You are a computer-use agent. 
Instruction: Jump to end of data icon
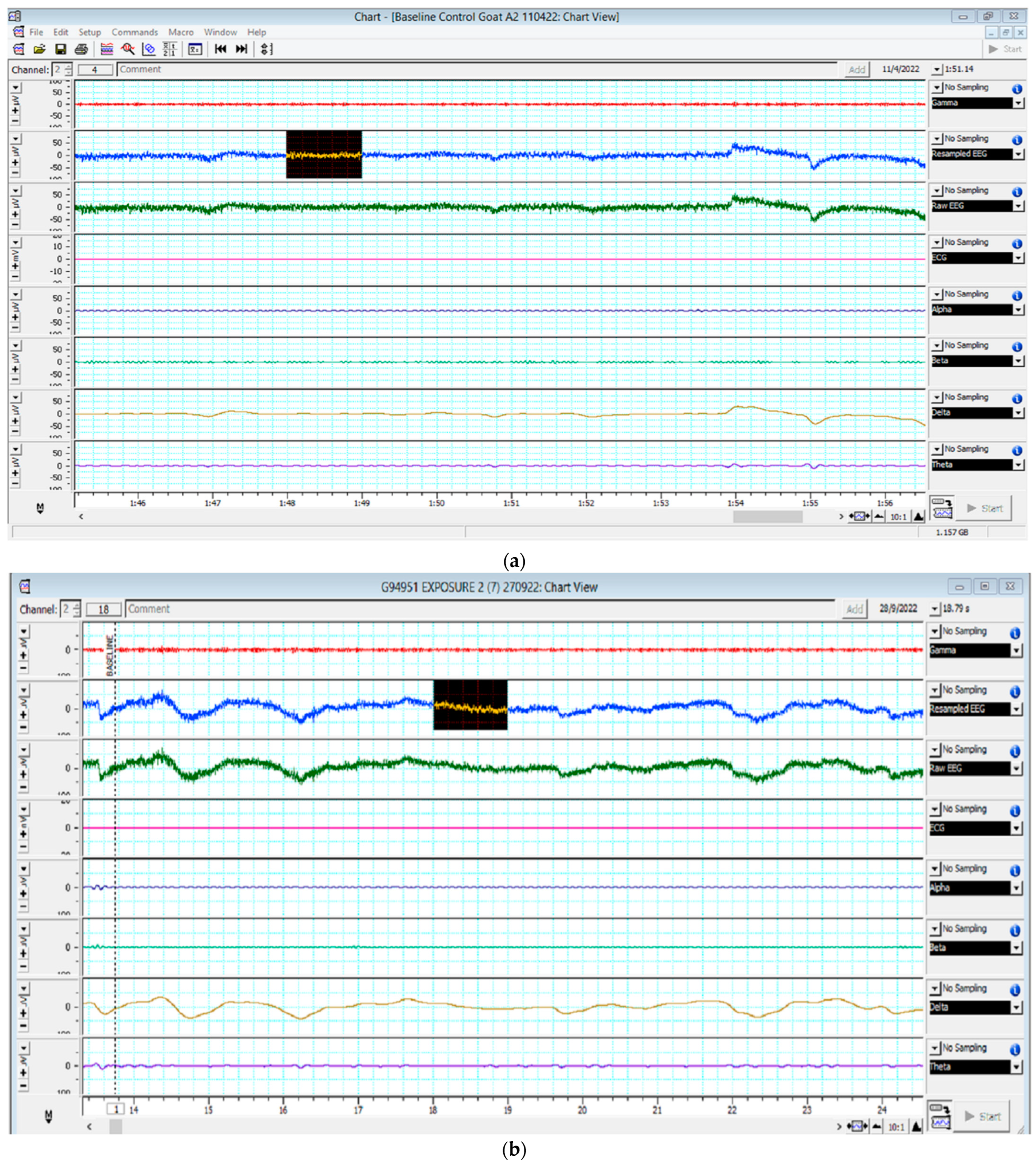[242, 50]
